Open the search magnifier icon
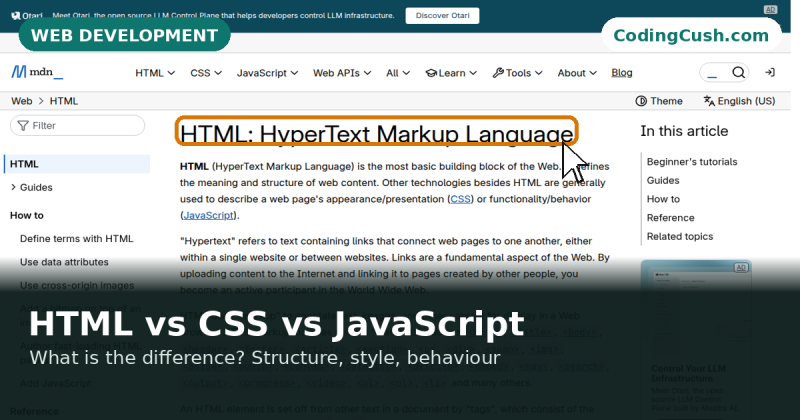This screenshot has height=420, width=800. [x=738, y=72]
